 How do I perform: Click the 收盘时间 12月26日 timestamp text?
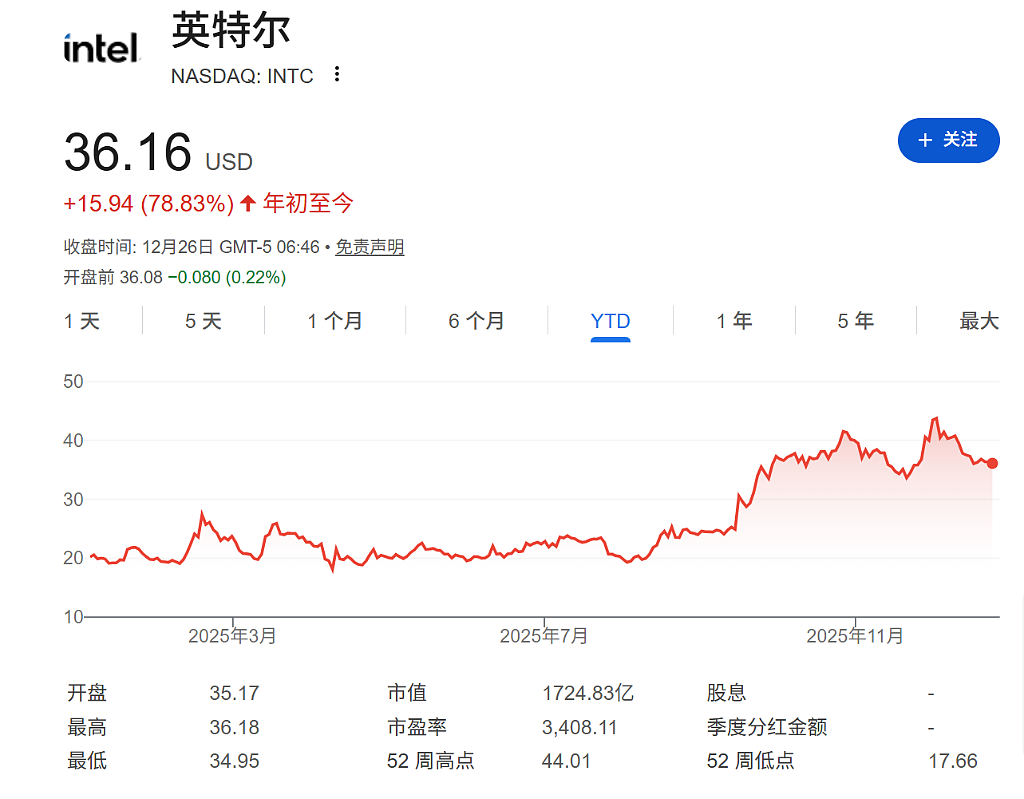pos(191,247)
